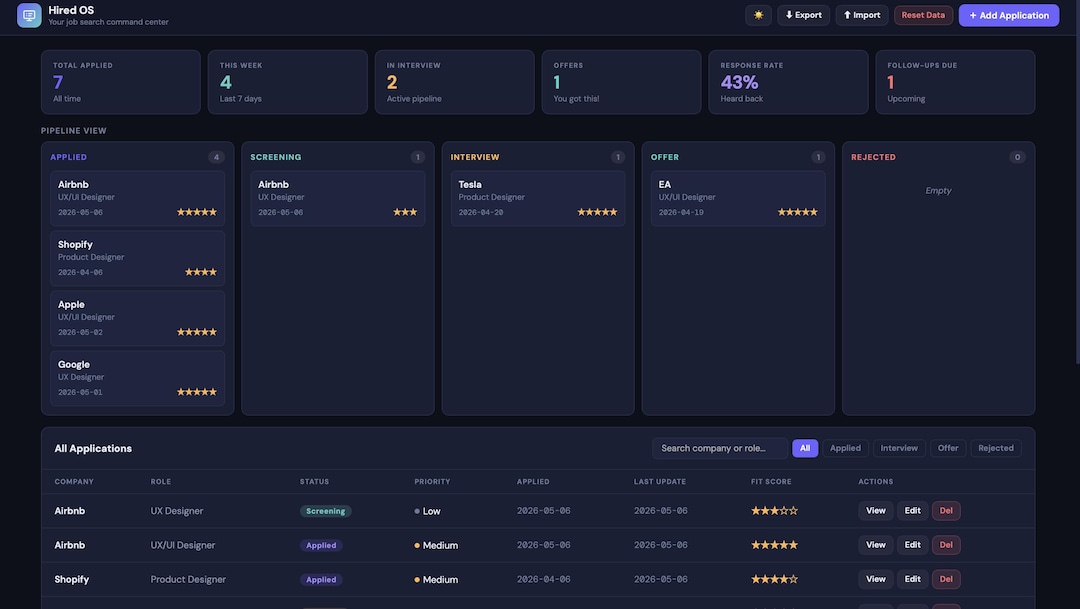Delete the Shopify application
The image size is (1080, 609).
(x=946, y=579)
